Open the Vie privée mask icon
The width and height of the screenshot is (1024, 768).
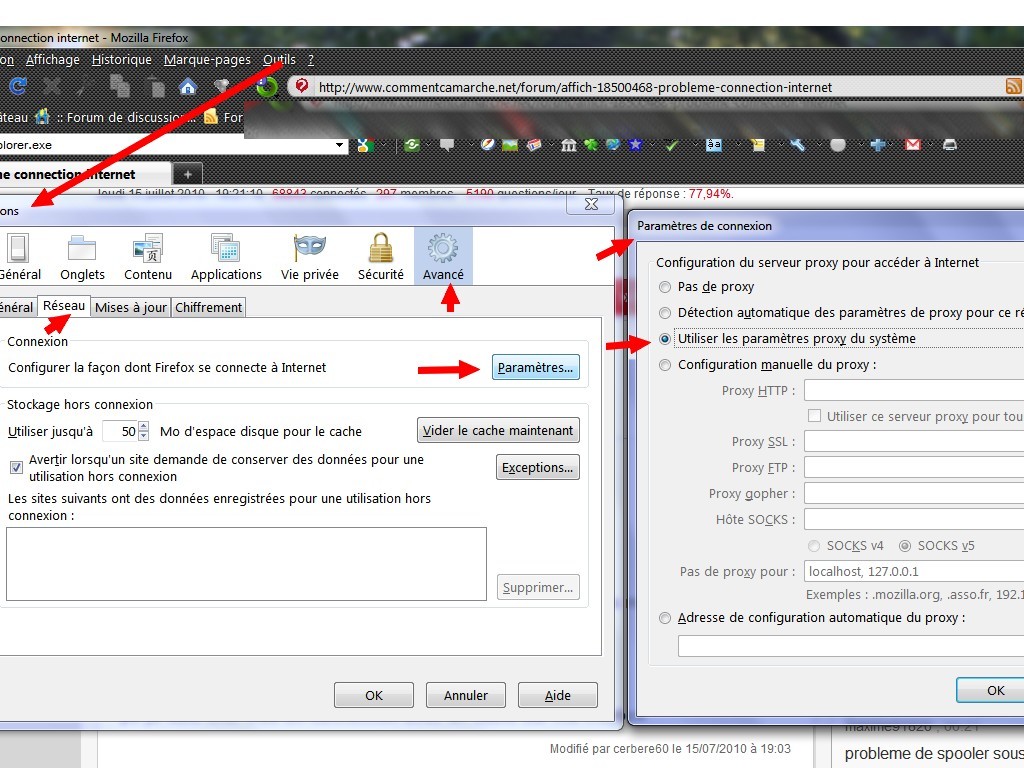309,256
